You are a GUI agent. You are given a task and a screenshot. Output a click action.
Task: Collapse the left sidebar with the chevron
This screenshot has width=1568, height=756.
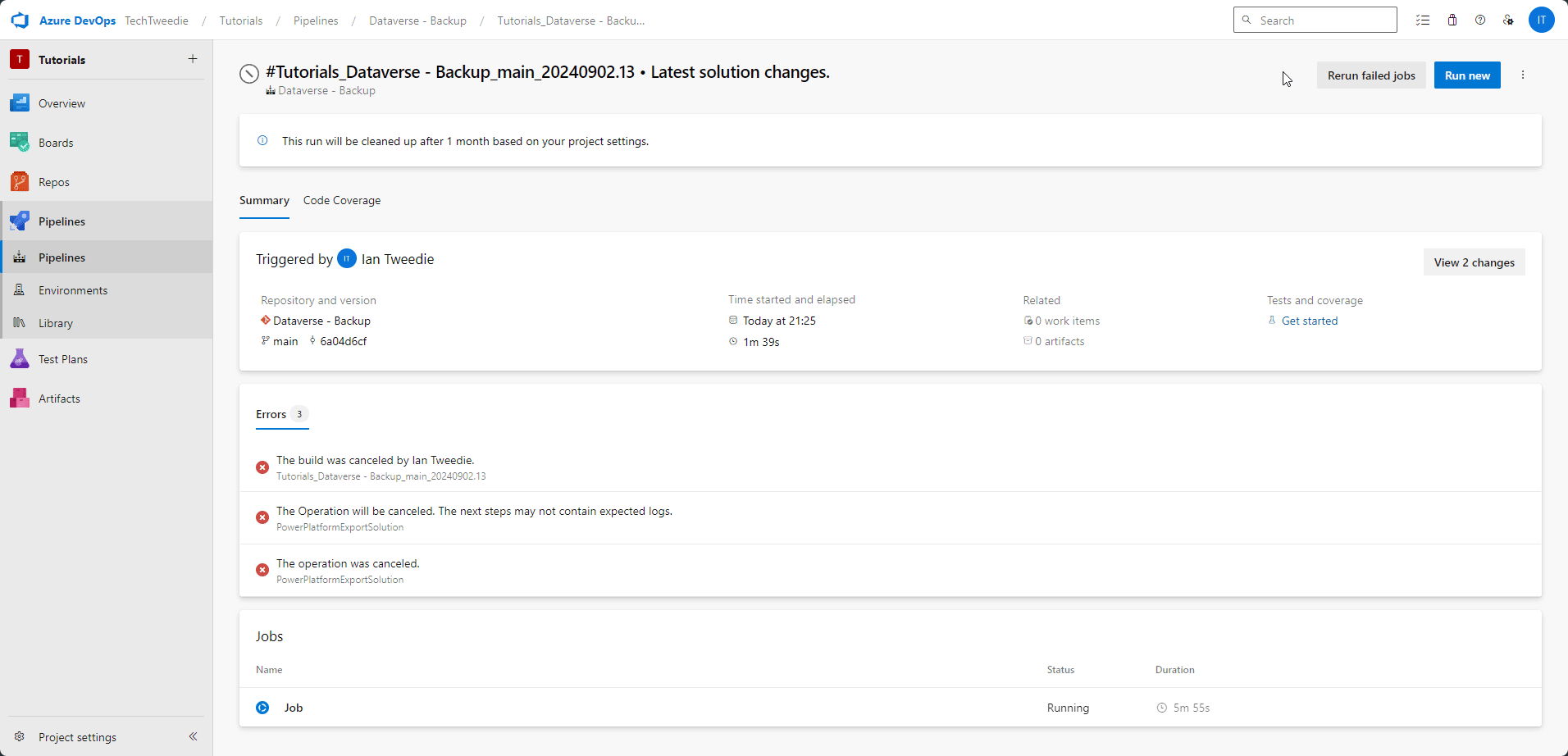point(194,736)
